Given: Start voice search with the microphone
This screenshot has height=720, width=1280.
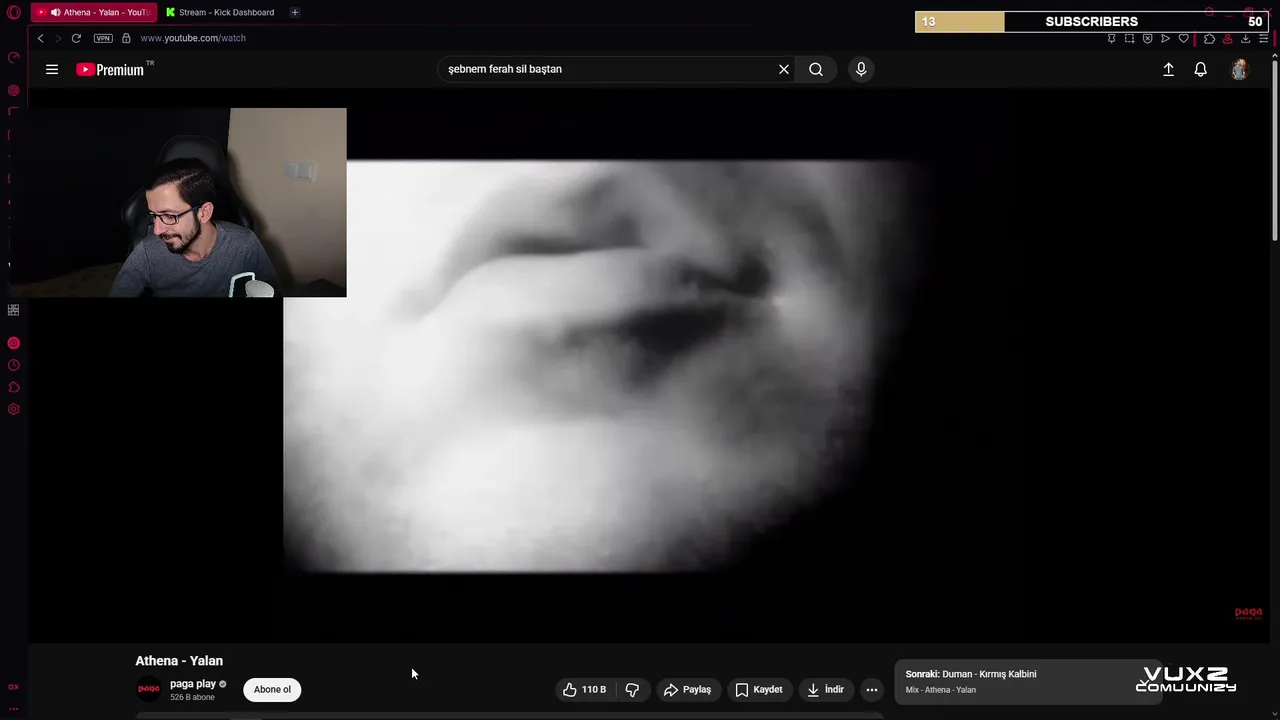Looking at the screenshot, I should click(x=861, y=69).
